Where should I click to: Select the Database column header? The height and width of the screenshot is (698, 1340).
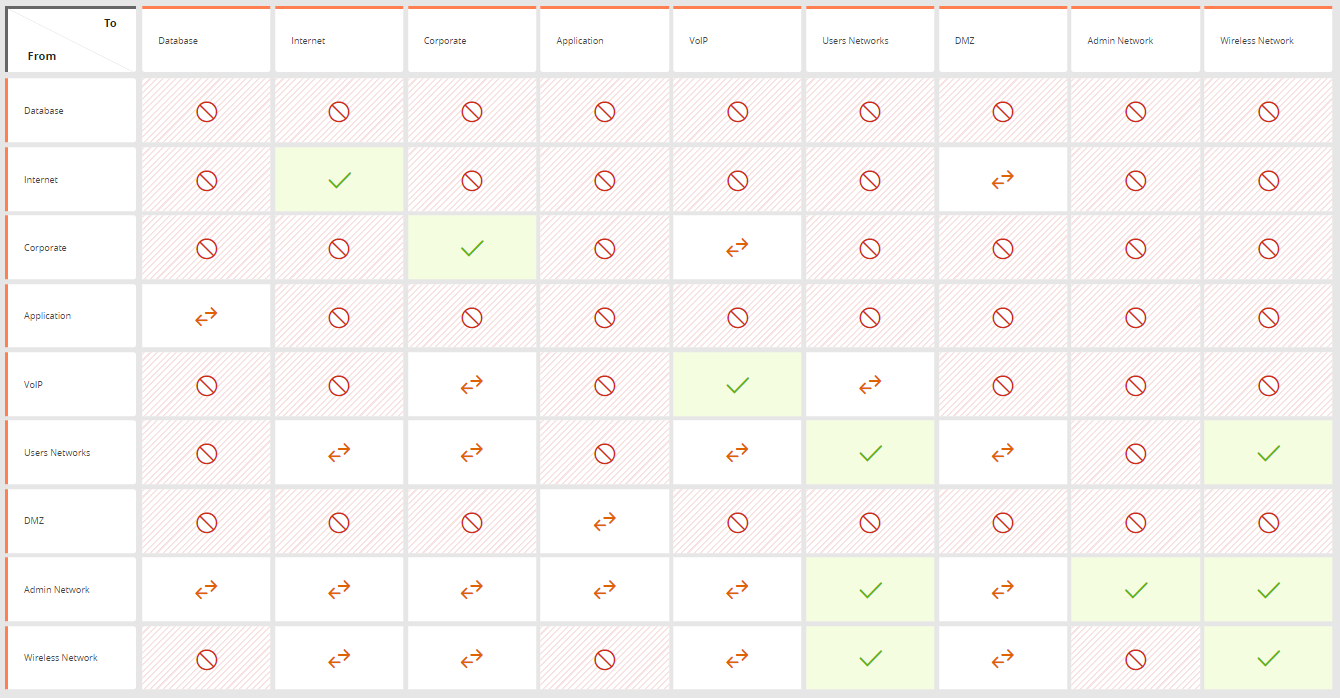[x=206, y=41]
